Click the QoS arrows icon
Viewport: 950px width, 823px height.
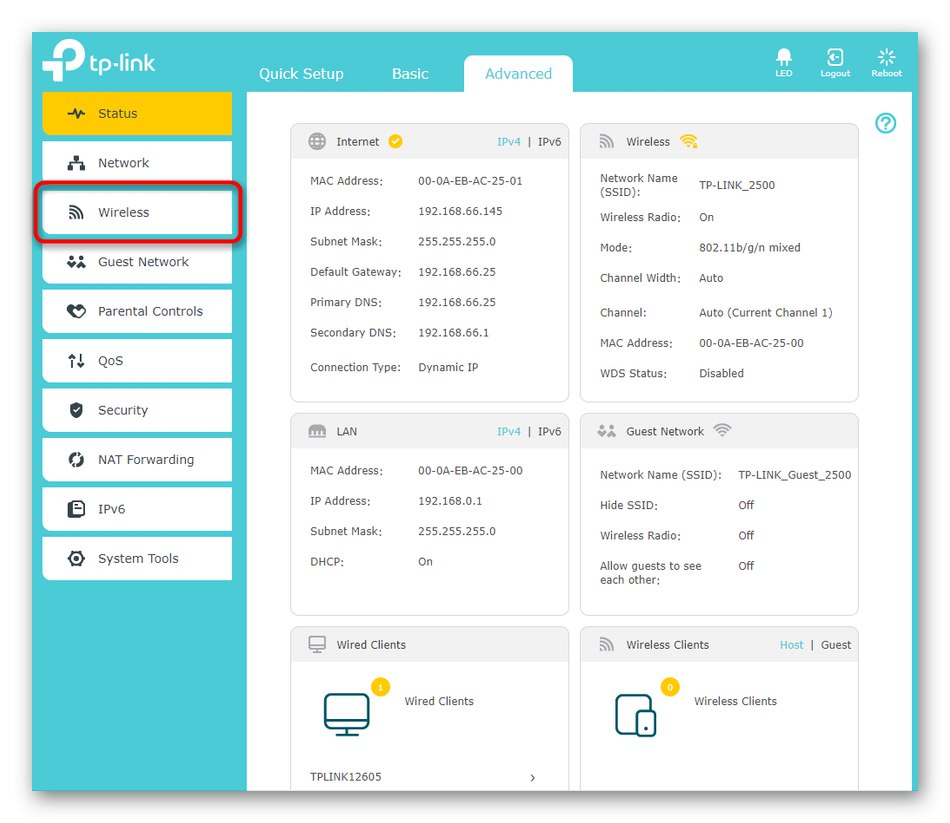(x=76, y=361)
